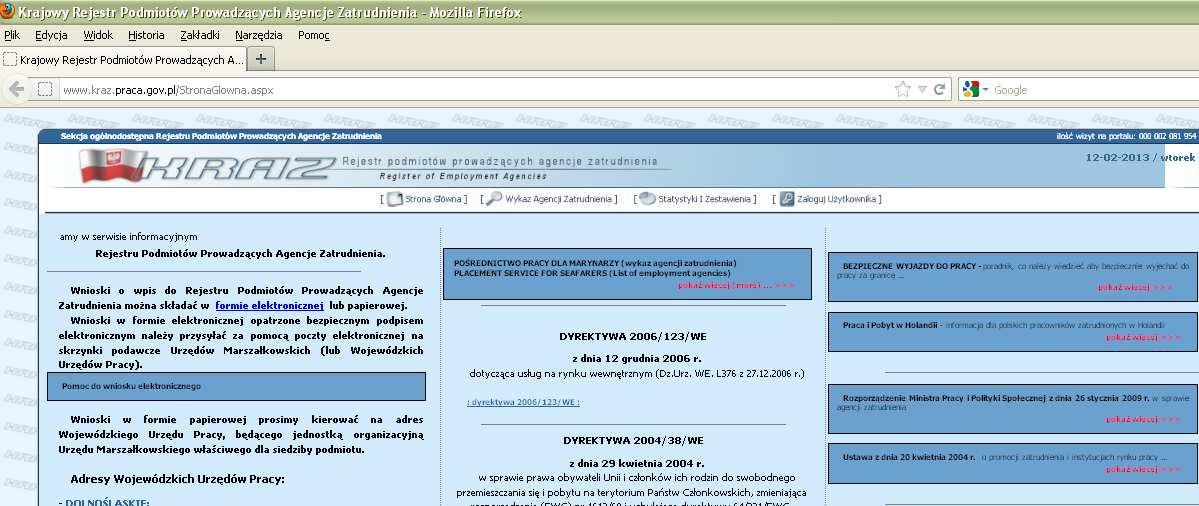Select the Krajowy Rejestr Podmiotów tab
The height and width of the screenshot is (506, 1199).
pos(124,59)
